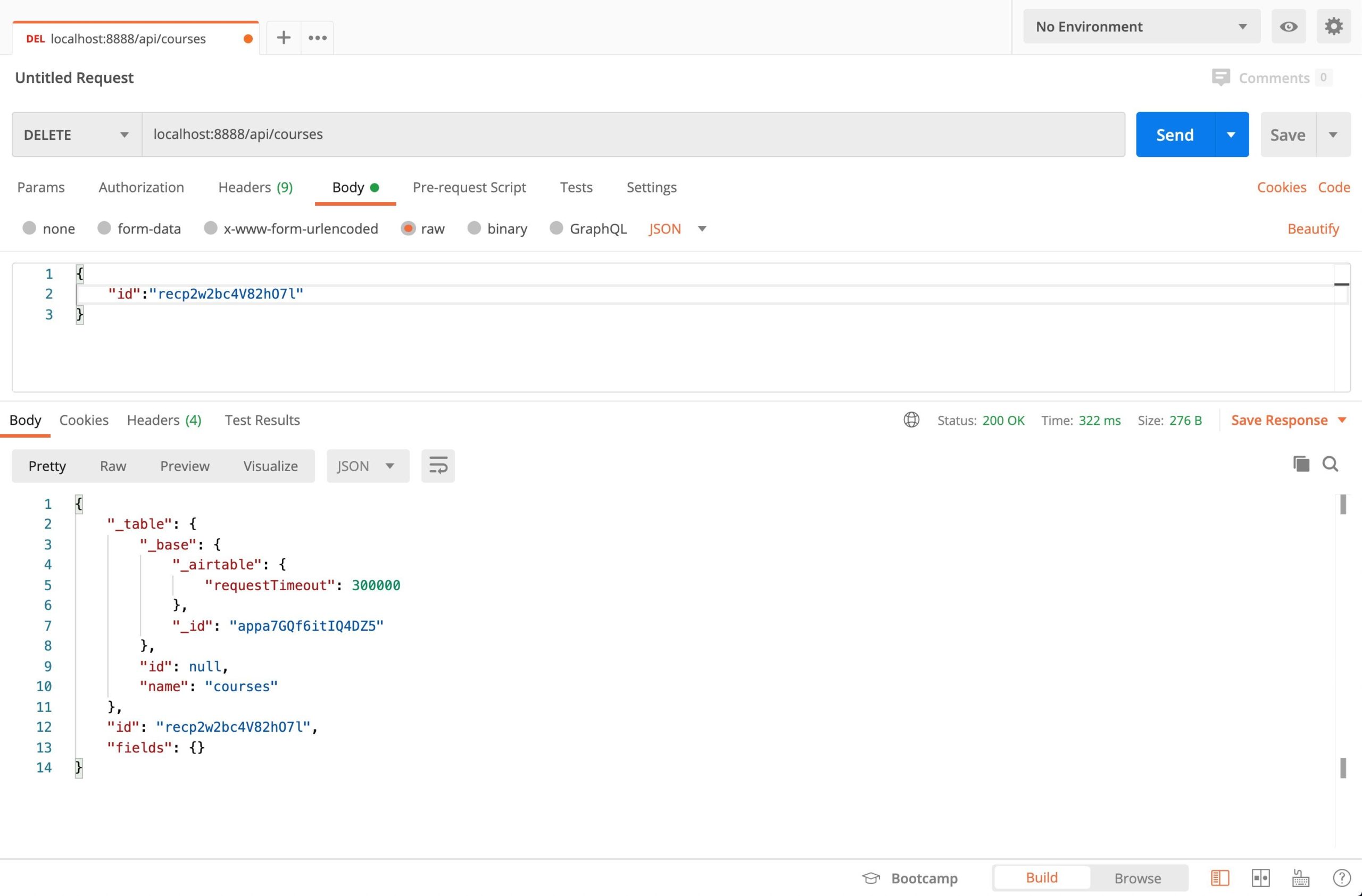The image size is (1362, 896).
Task: Open Help from bottom status bar
Action: 1341,878
